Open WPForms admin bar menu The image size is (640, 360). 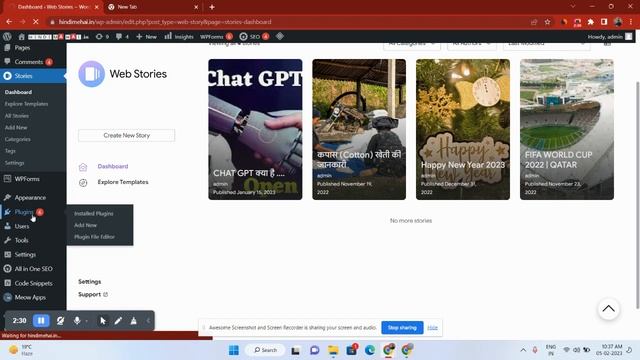(x=216, y=37)
